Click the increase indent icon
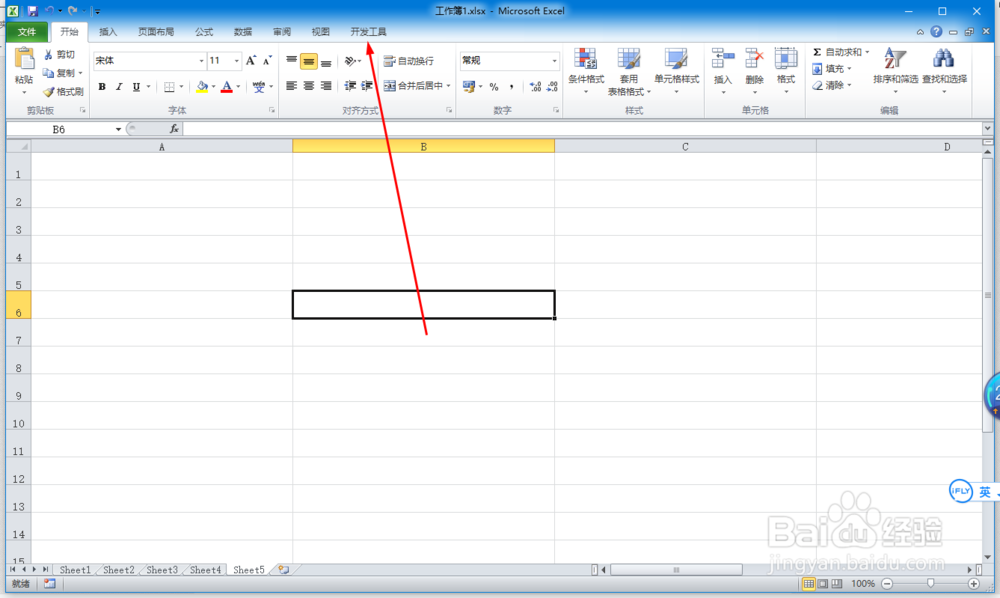The image size is (1000, 598). click(367, 86)
